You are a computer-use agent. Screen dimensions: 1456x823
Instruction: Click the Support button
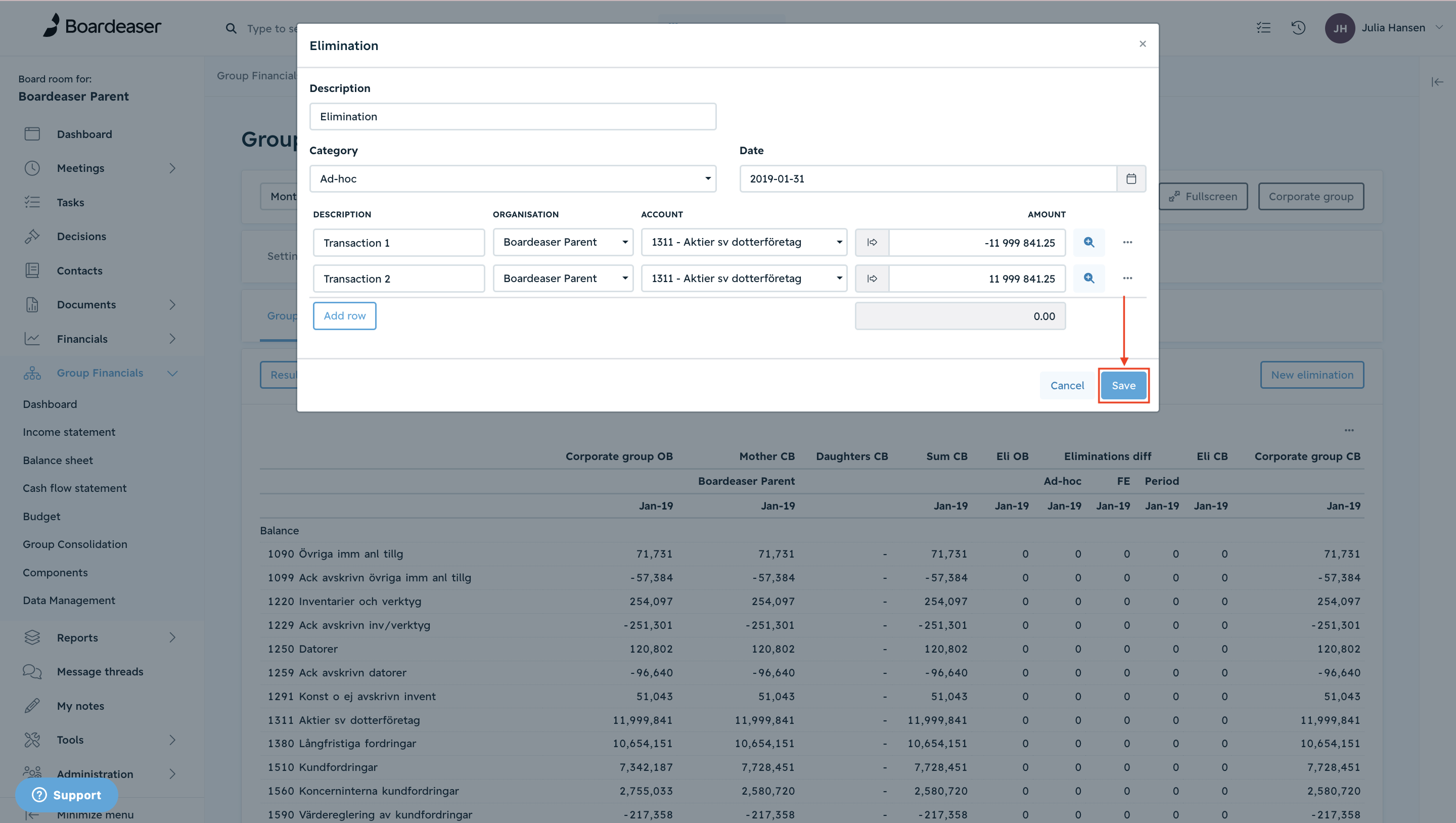tap(67, 795)
